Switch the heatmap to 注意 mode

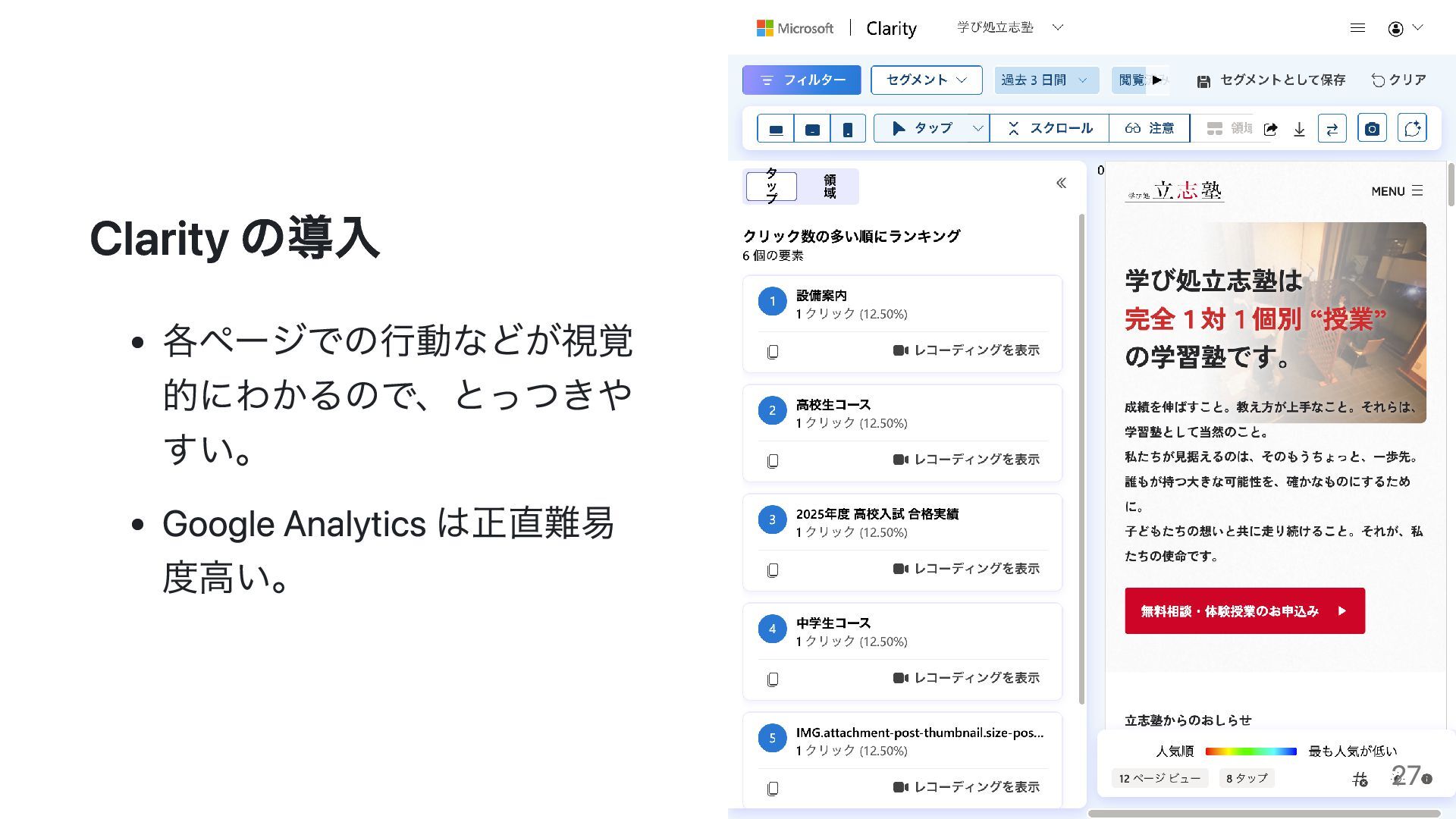[1150, 128]
